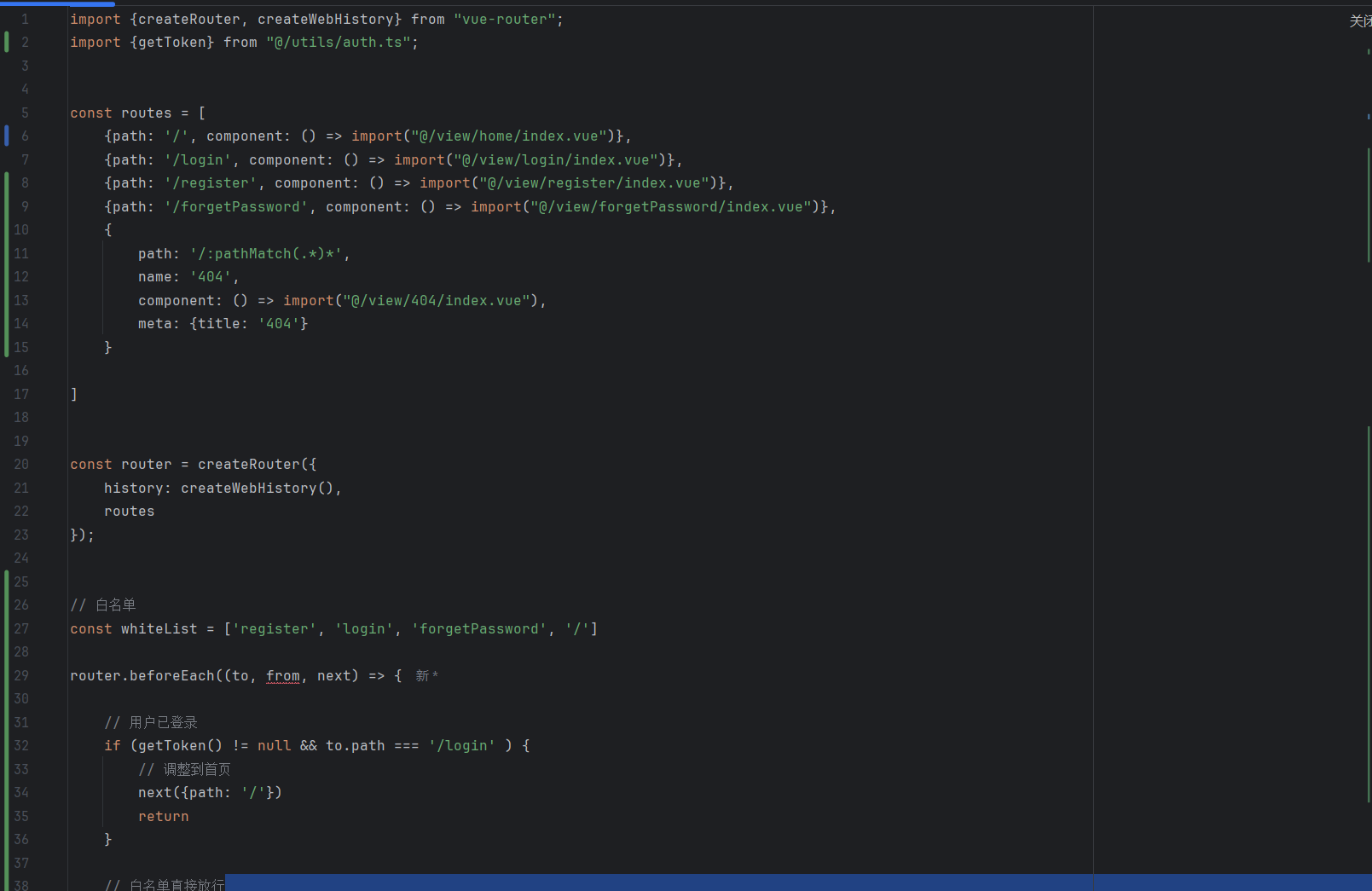This screenshot has height=891, width=1372.
Task: Click line number 36 in the gutter
Action: [x=21, y=840]
